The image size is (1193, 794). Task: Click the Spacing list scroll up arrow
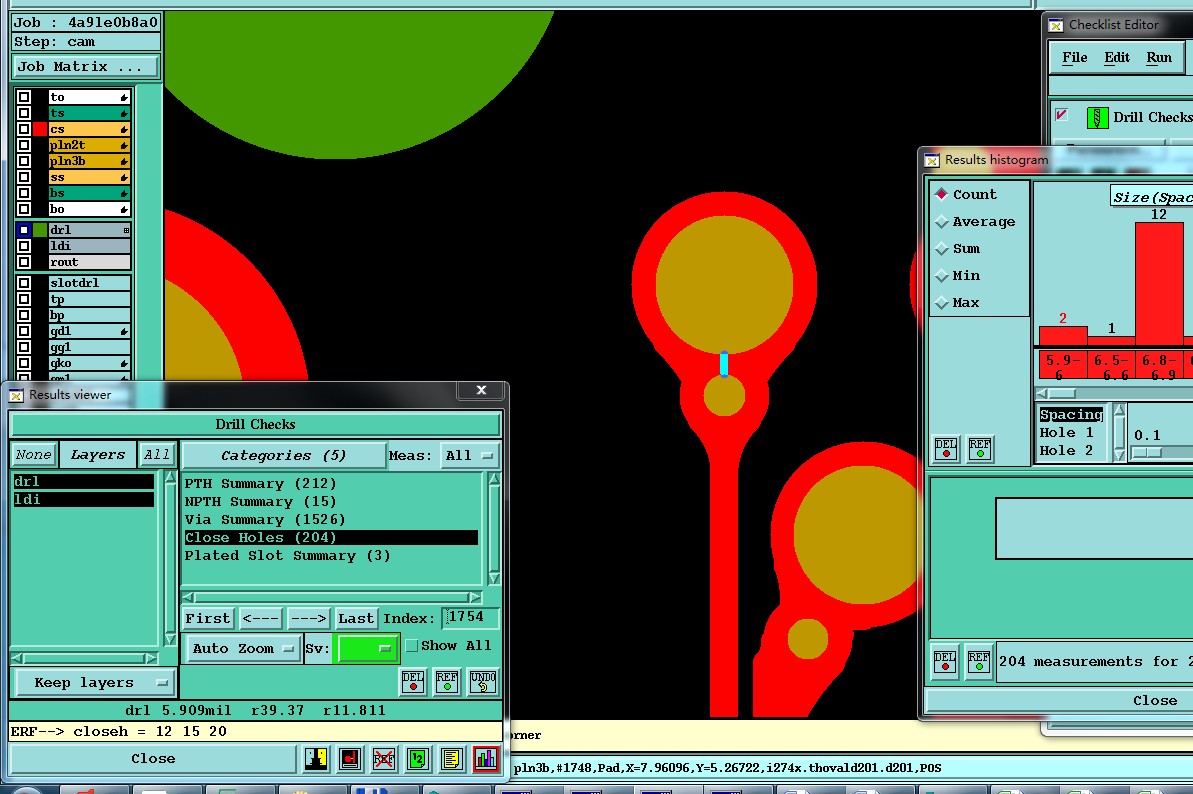point(1119,411)
